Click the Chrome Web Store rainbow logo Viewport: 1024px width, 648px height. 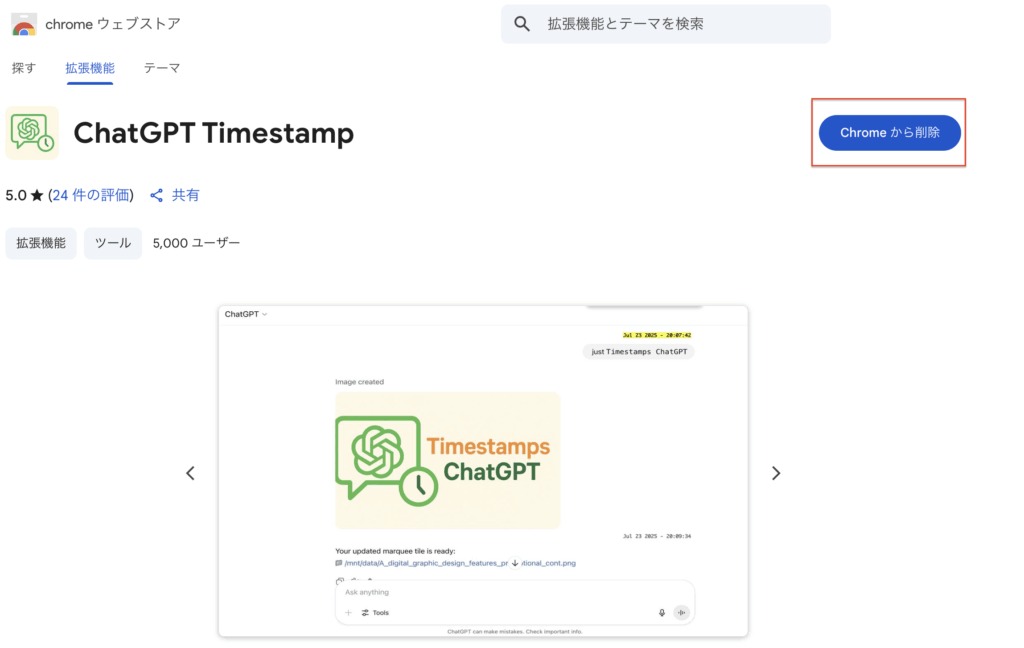[x=24, y=24]
